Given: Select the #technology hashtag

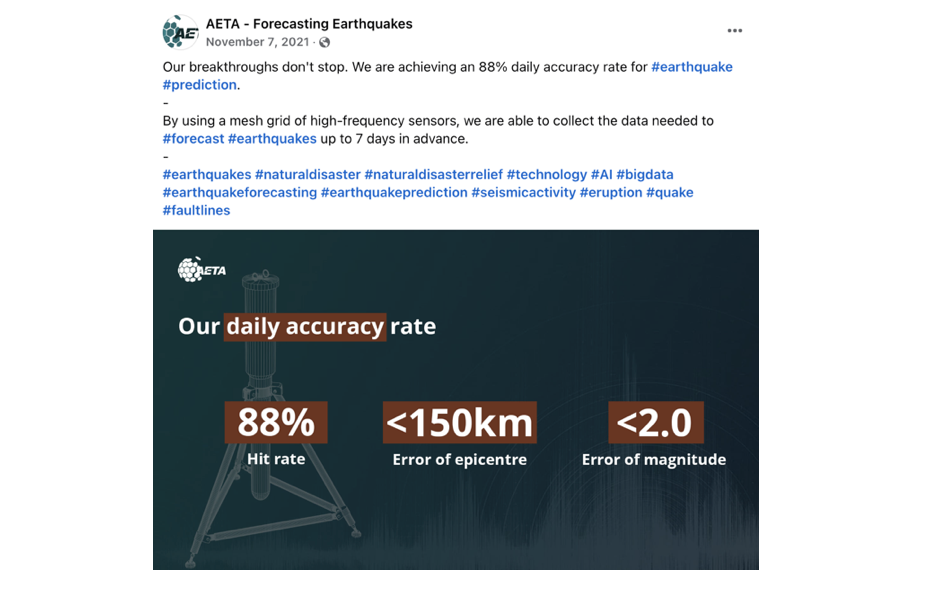Looking at the screenshot, I should (547, 175).
